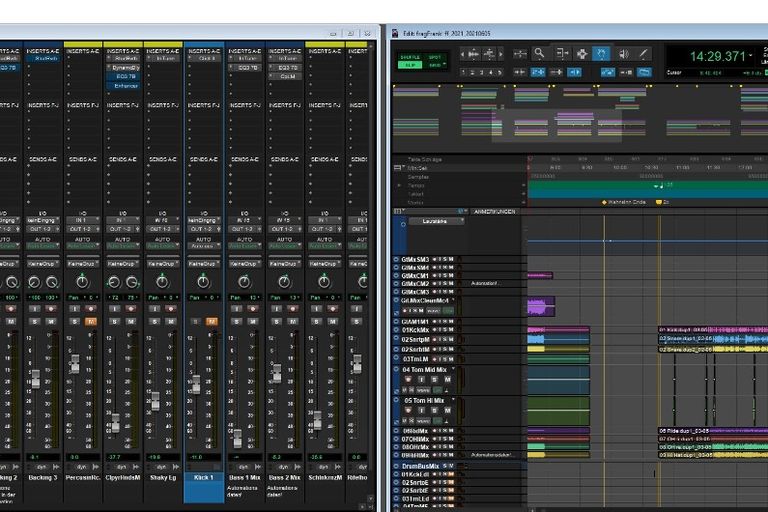Select the highlighted Grabber hand tool
The width and height of the screenshot is (768, 512).
[x=601, y=53]
